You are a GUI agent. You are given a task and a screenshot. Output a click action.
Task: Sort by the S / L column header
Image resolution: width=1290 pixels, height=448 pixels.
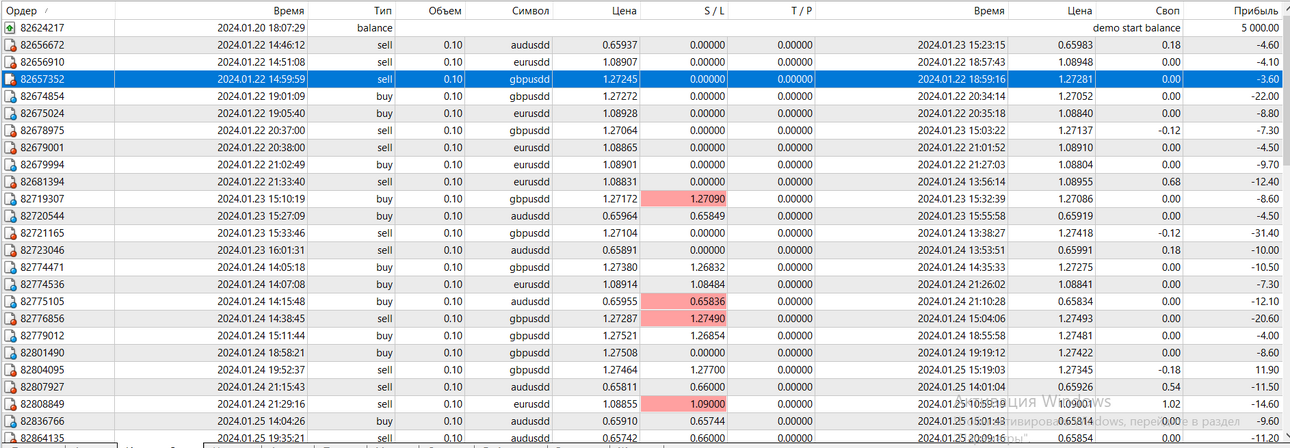point(683,10)
